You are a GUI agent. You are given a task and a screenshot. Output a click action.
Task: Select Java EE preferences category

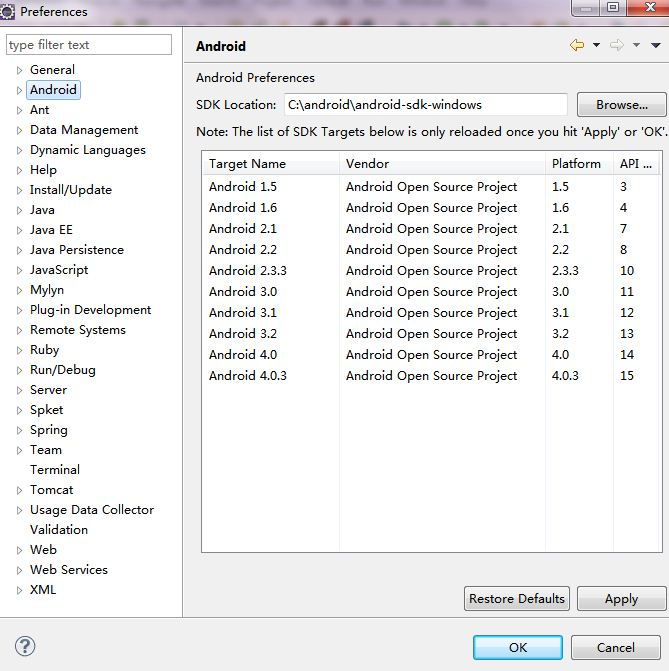pyautogui.click(x=51, y=230)
